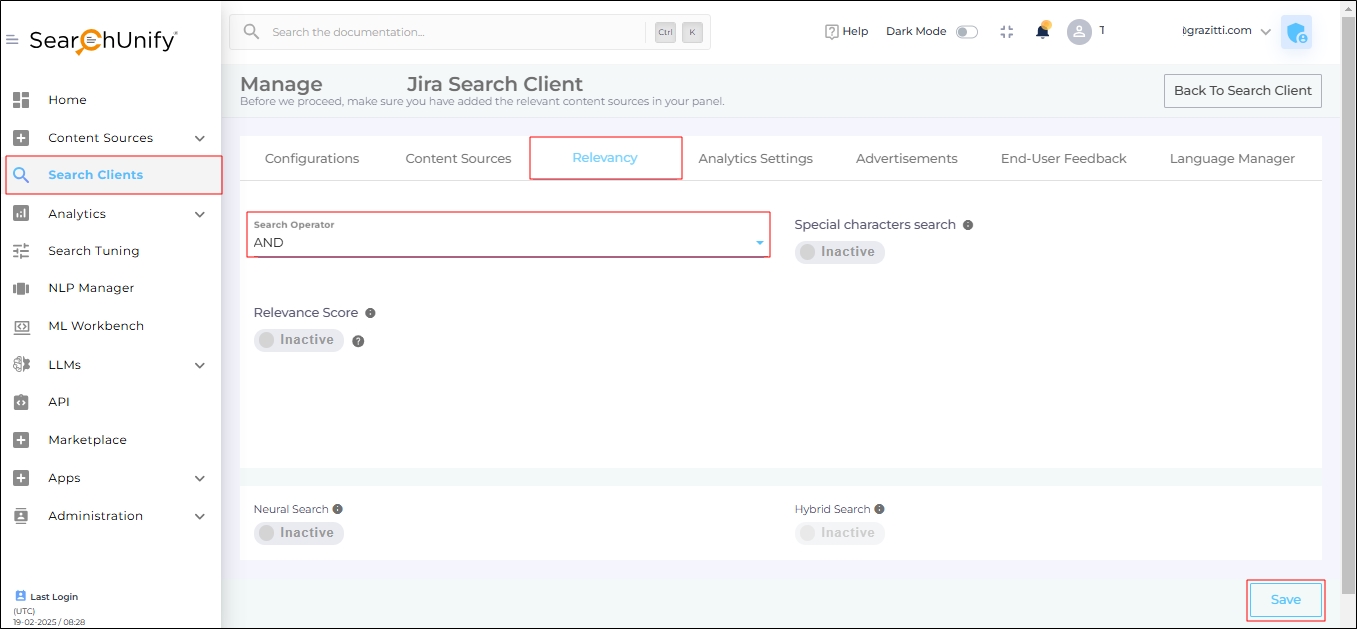Viewport: 1357px width, 629px height.
Task: Enable the Neural Search toggle
Action: click(298, 533)
